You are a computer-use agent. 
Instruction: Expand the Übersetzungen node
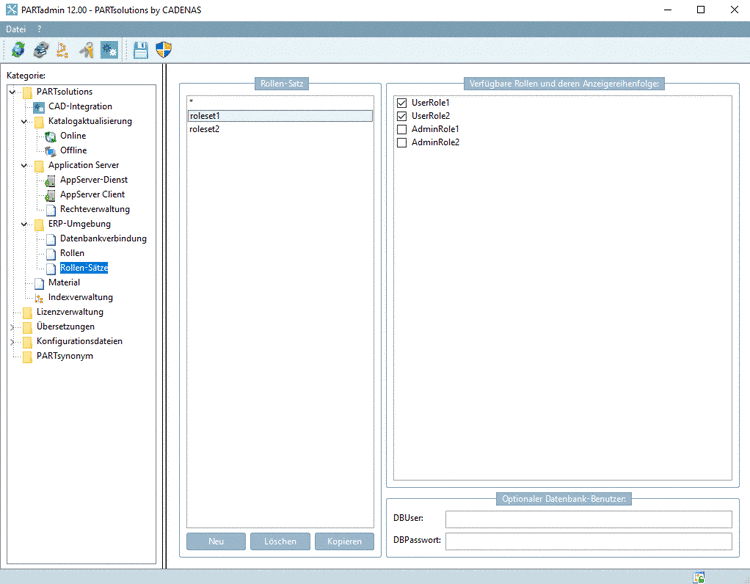[13, 327]
